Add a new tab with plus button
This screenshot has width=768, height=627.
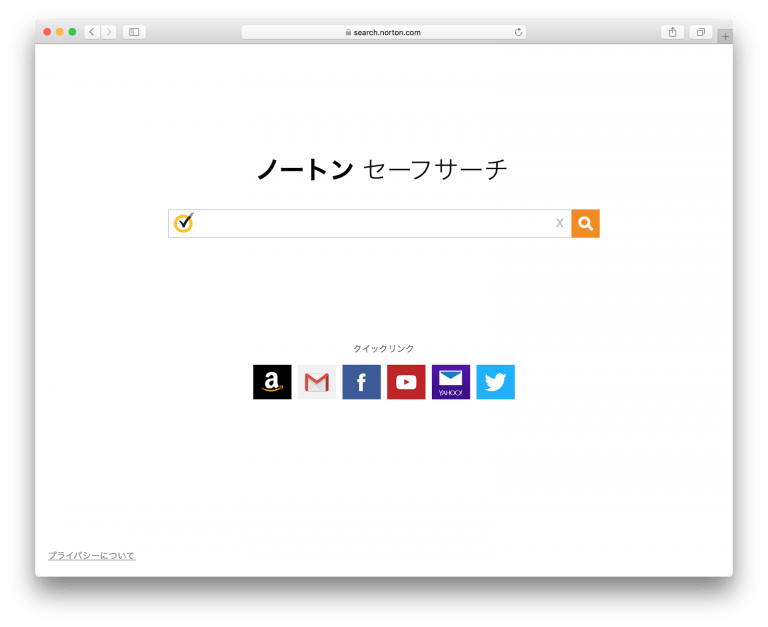click(x=725, y=36)
